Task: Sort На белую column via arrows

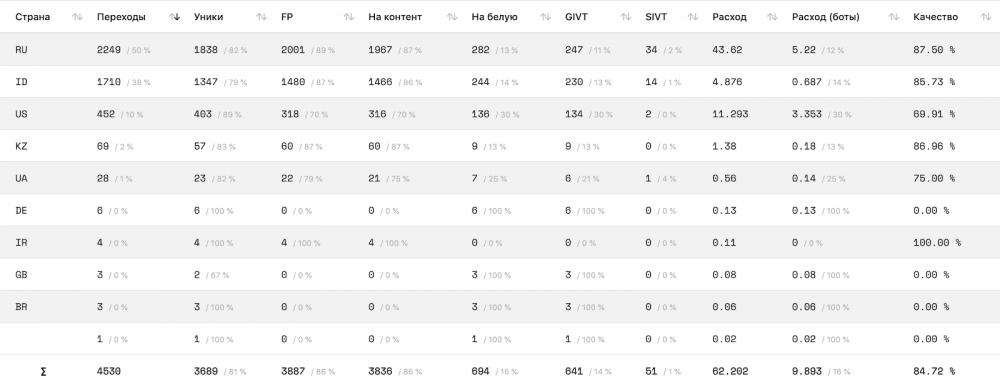Action: pyautogui.click(x=546, y=17)
